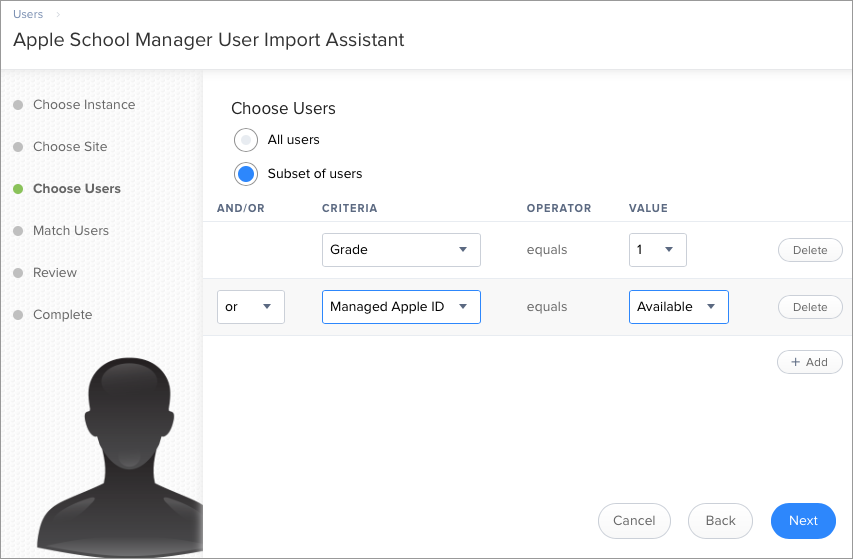Click equals operator in the Grade row

pyautogui.click(x=547, y=250)
